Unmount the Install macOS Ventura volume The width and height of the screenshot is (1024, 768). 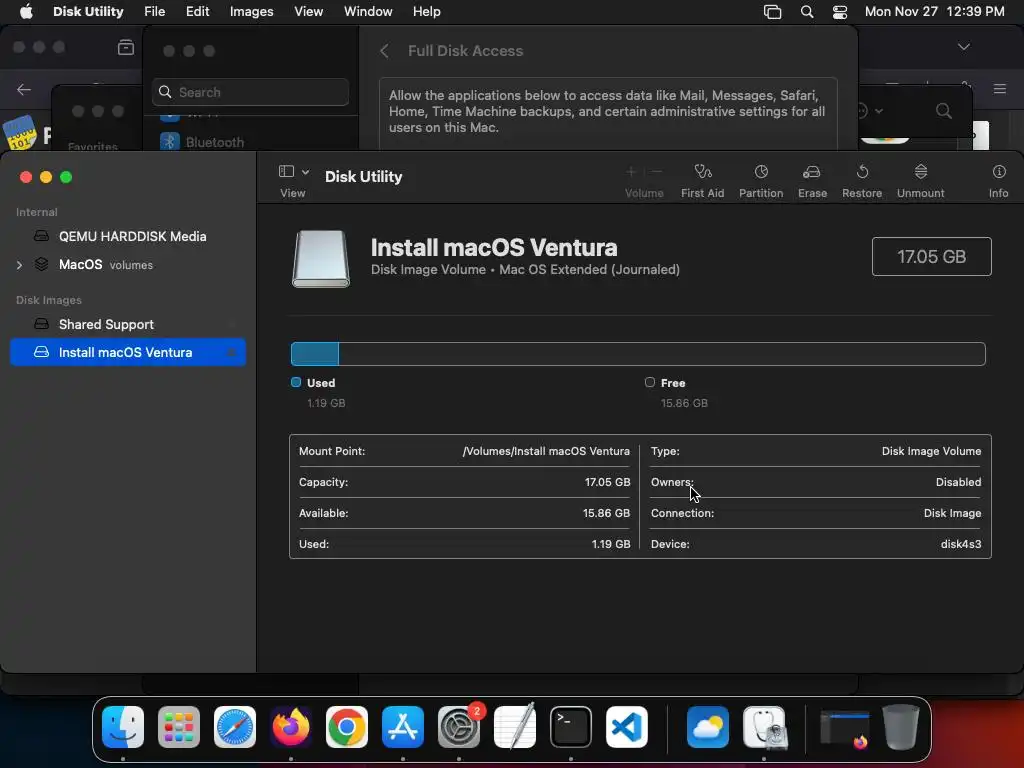(920, 181)
